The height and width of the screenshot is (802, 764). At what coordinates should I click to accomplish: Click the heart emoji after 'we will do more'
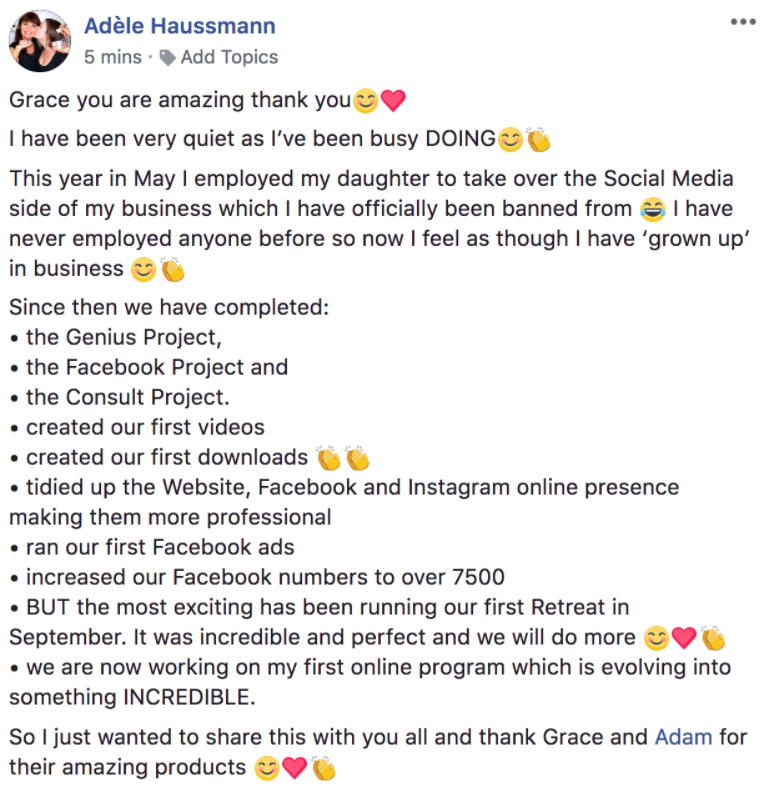[x=684, y=637]
